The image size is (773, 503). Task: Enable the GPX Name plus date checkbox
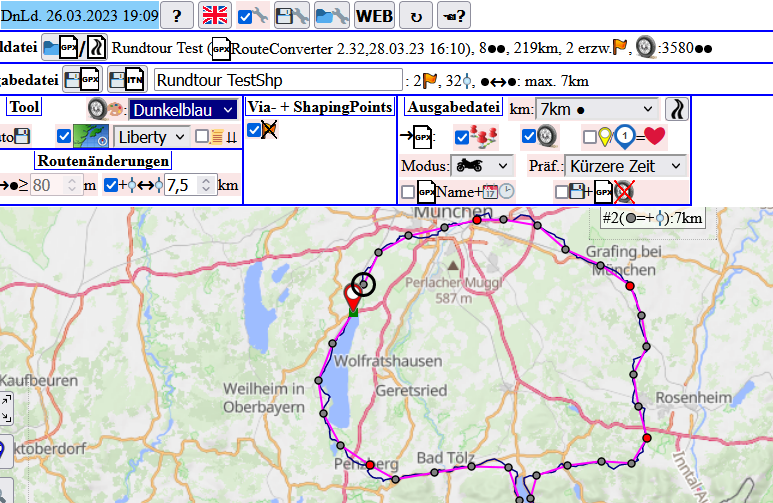(408, 192)
